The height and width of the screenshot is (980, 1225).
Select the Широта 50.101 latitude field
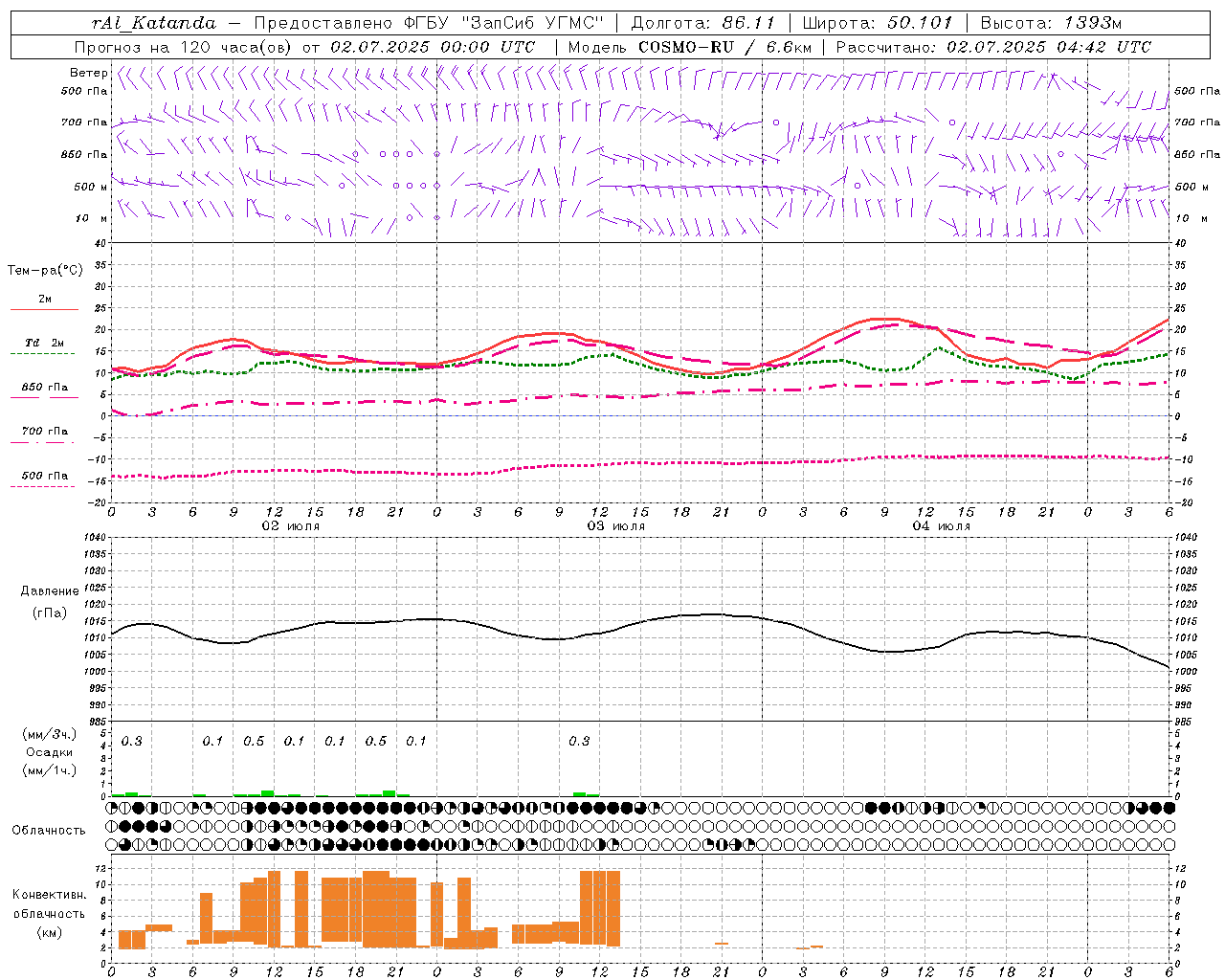877,23
